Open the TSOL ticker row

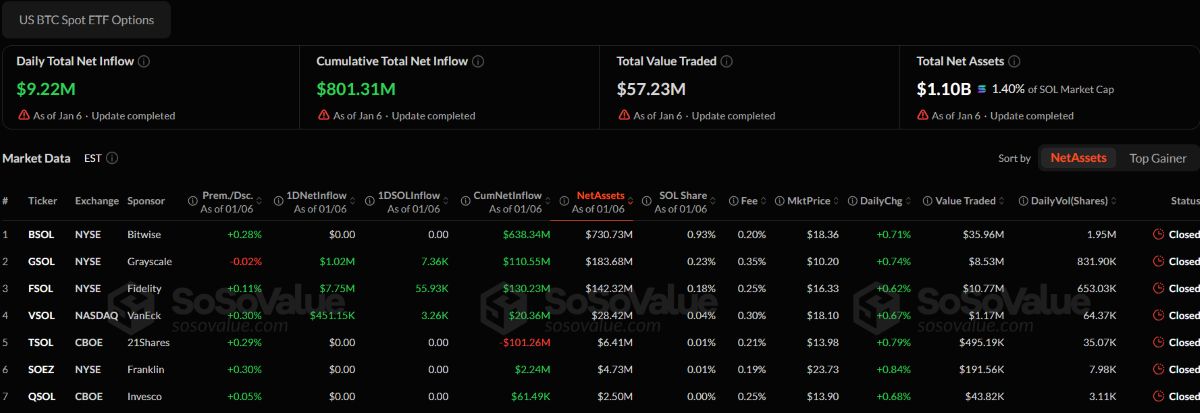(x=41, y=342)
